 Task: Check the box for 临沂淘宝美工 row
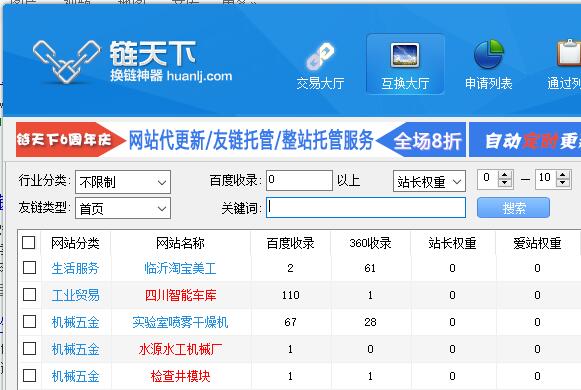[29, 267]
